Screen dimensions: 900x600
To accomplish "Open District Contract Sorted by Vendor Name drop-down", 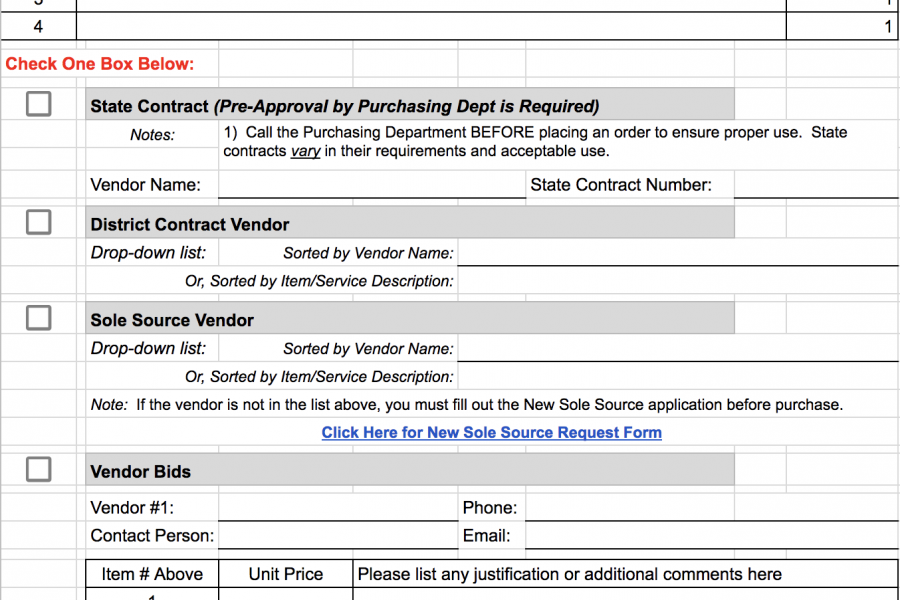I will [678, 253].
